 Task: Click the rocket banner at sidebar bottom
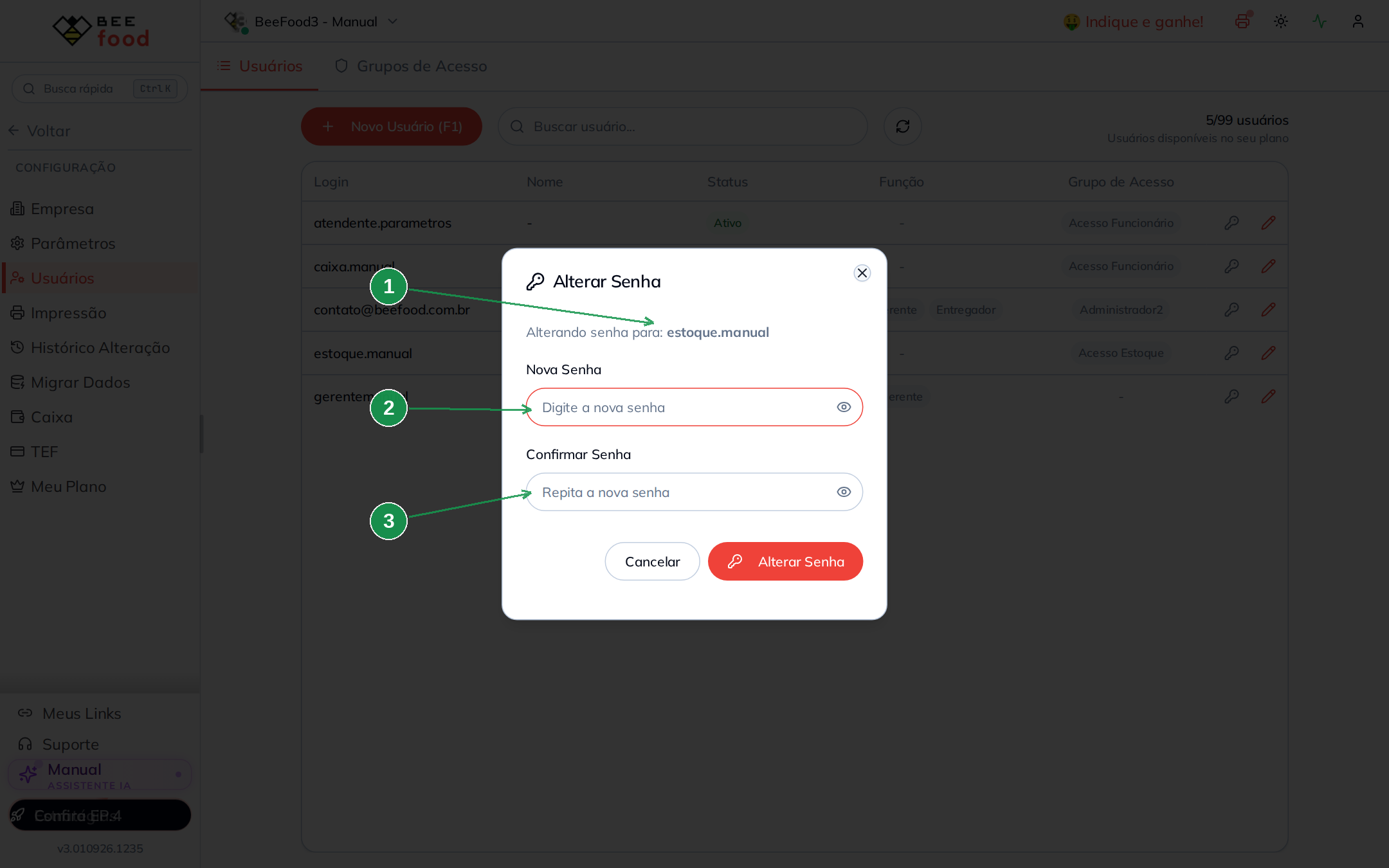[x=100, y=815]
